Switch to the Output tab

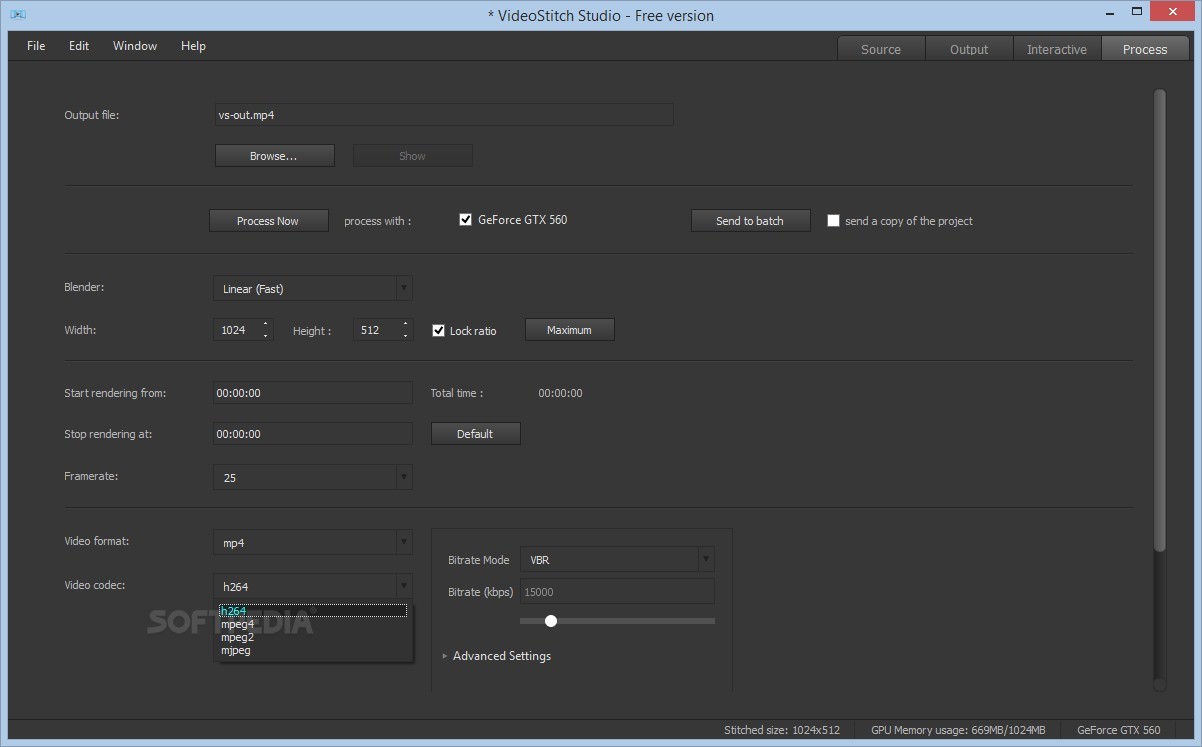tap(969, 49)
